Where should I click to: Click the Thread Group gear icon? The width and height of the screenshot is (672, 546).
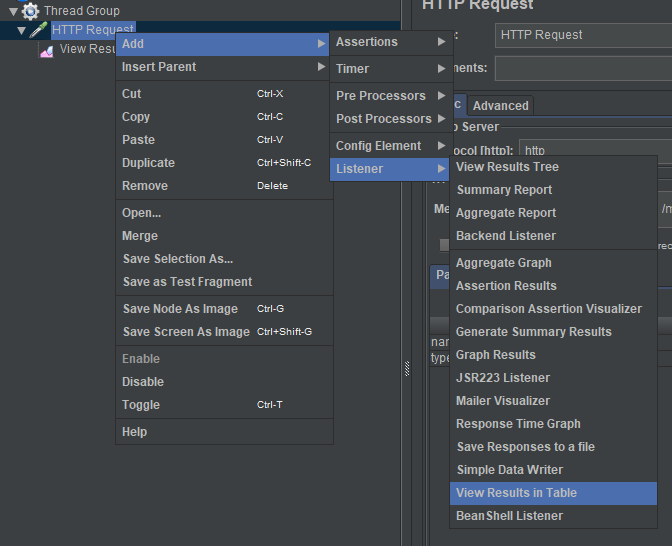point(30,11)
